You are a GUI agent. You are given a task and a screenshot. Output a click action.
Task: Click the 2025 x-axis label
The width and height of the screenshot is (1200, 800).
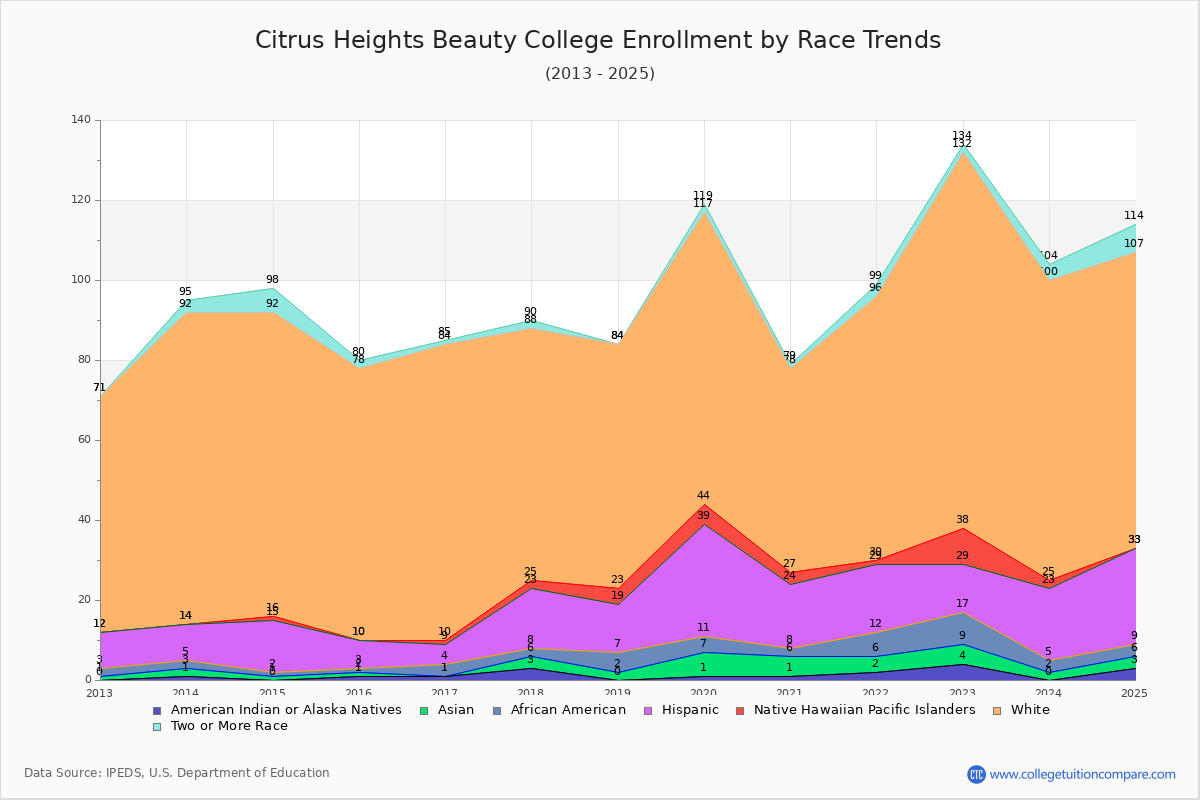1135,692
